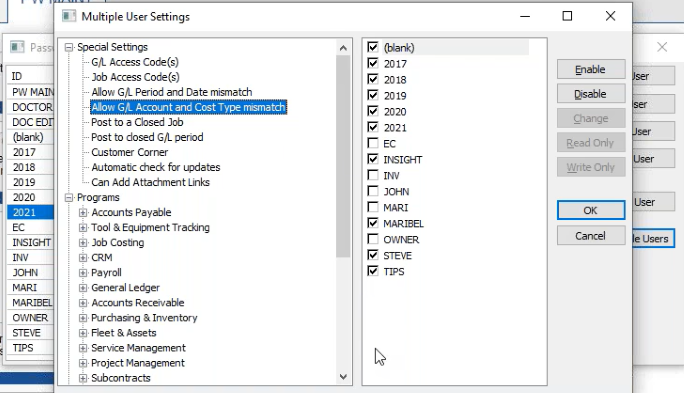Toggle the (blank) user checkbox
Image resolution: width=684 pixels, height=393 pixels.
pos(373,47)
